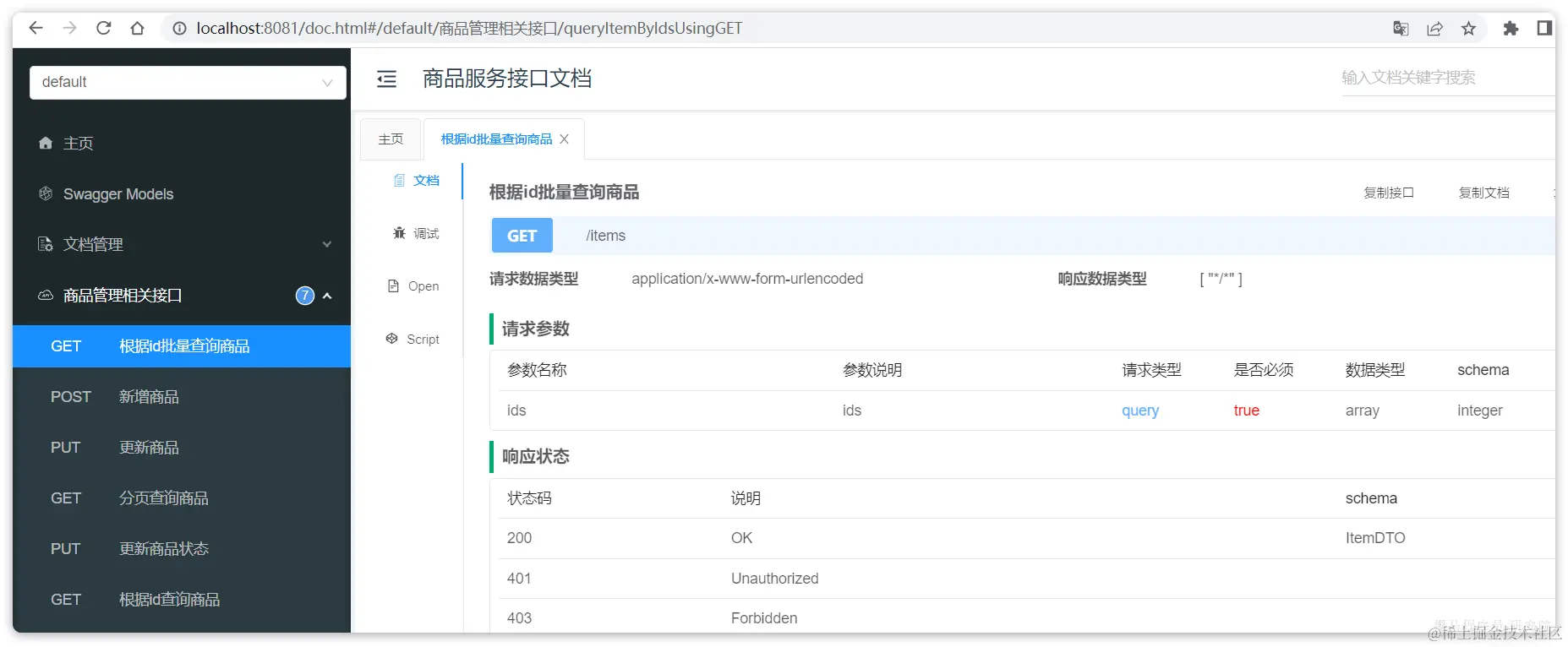Click the browser forward arrow
This screenshot has width=1568, height=647.
pyautogui.click(x=69, y=28)
